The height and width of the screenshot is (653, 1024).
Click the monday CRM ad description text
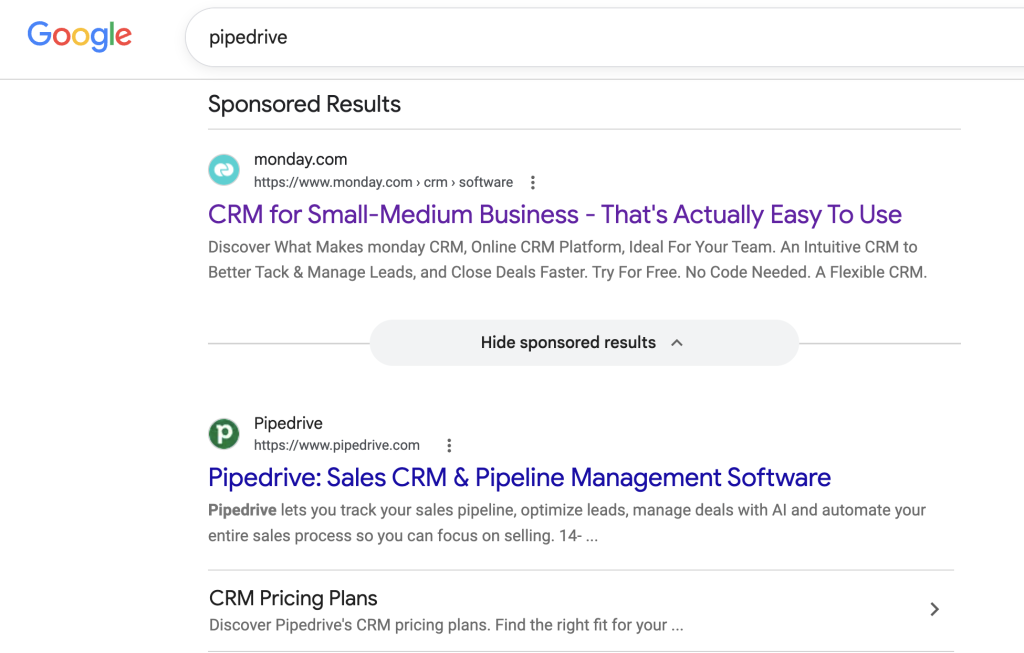click(568, 260)
